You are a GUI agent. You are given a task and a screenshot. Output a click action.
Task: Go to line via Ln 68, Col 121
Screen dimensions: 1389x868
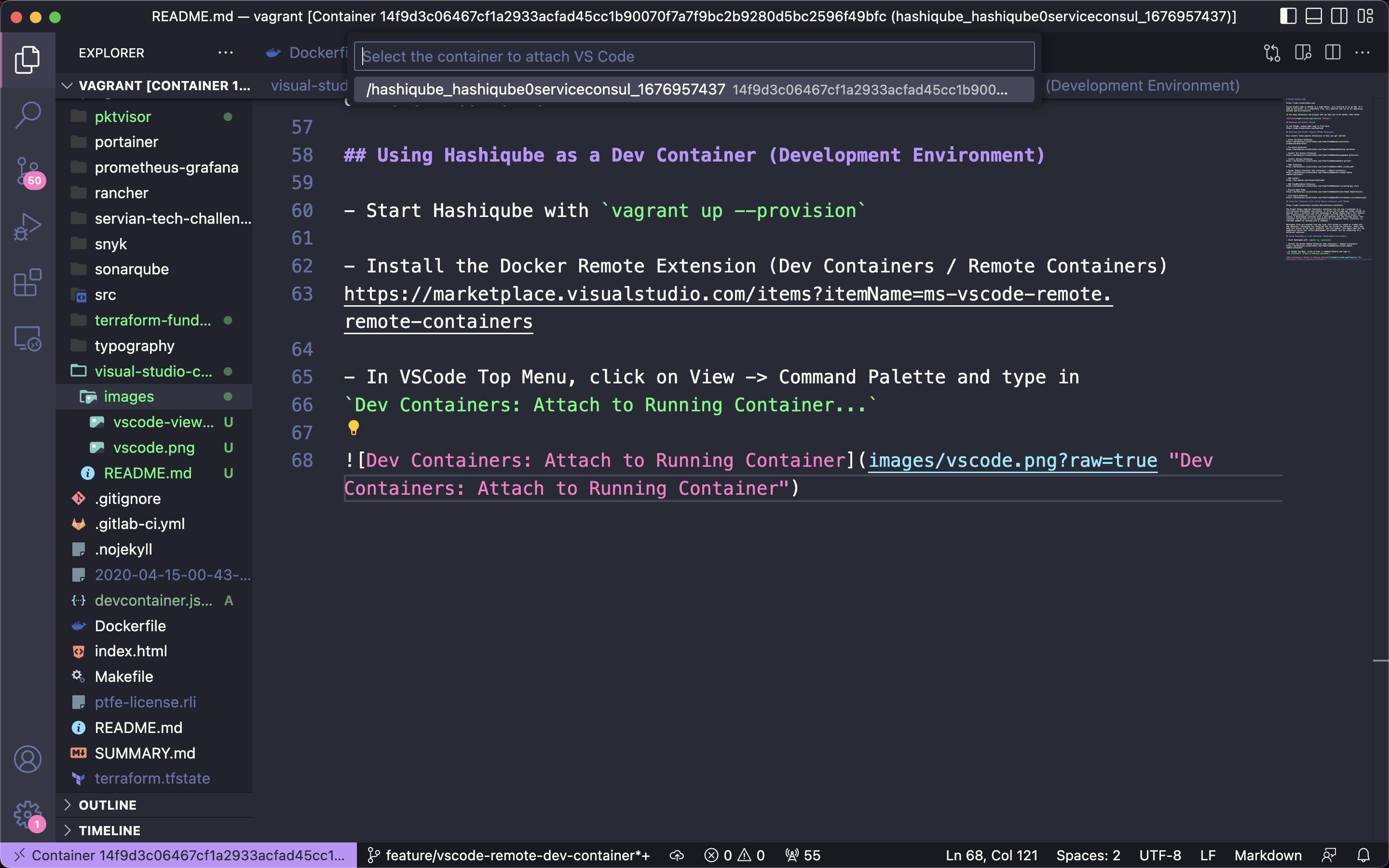pos(991,855)
